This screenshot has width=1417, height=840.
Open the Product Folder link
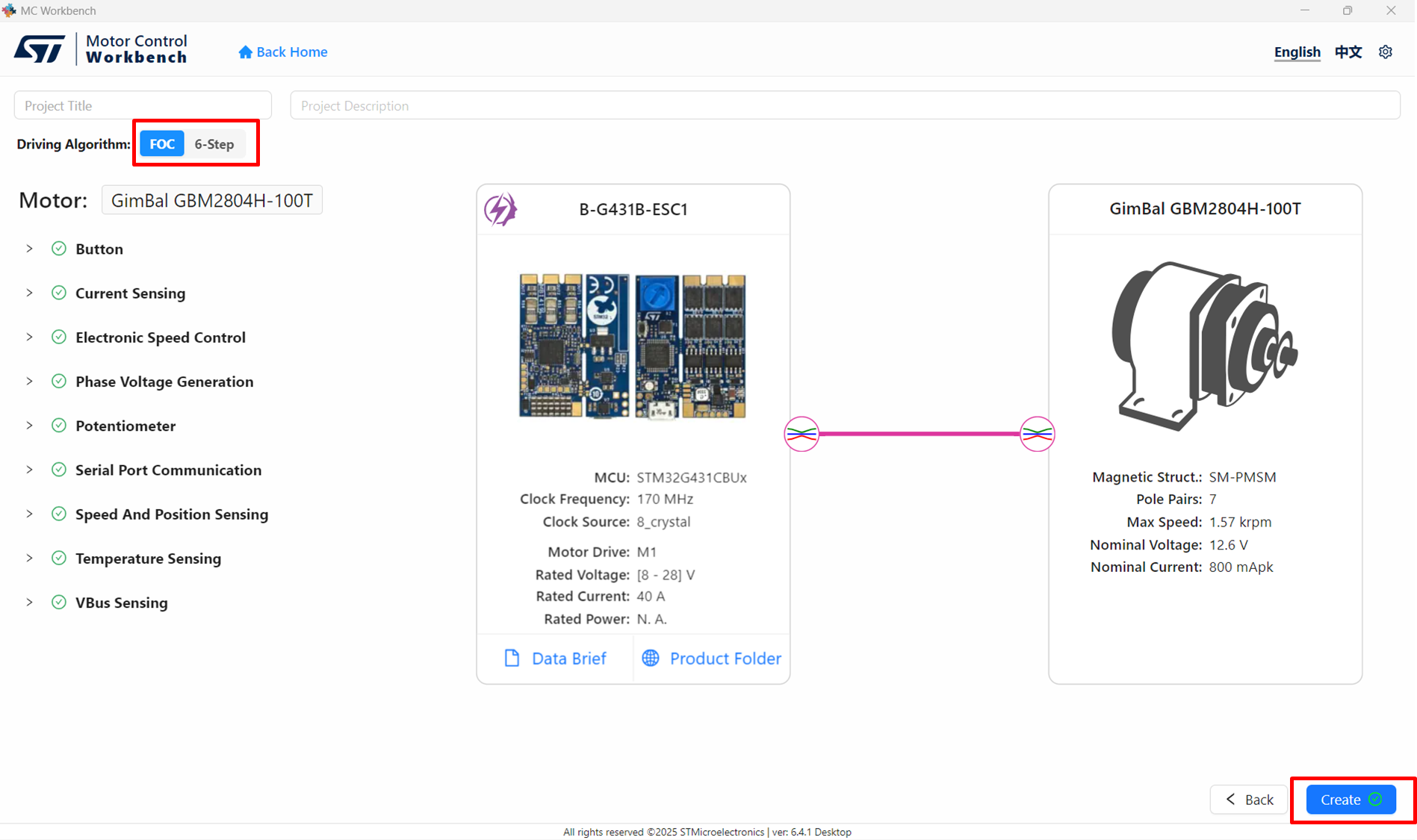tap(711, 658)
